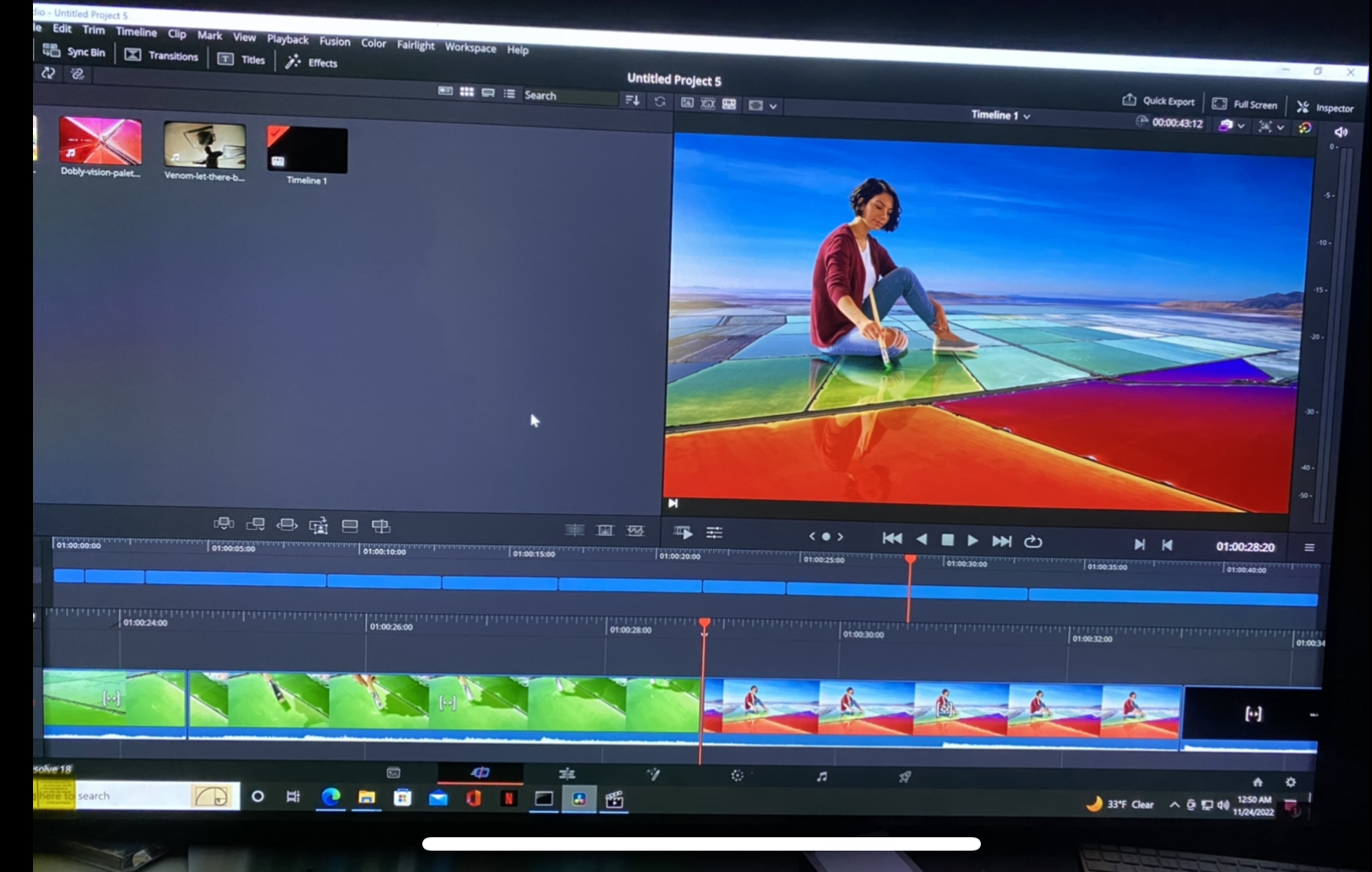This screenshot has height=872, width=1372.
Task: Click the Place on Top icon
Action: click(350, 526)
